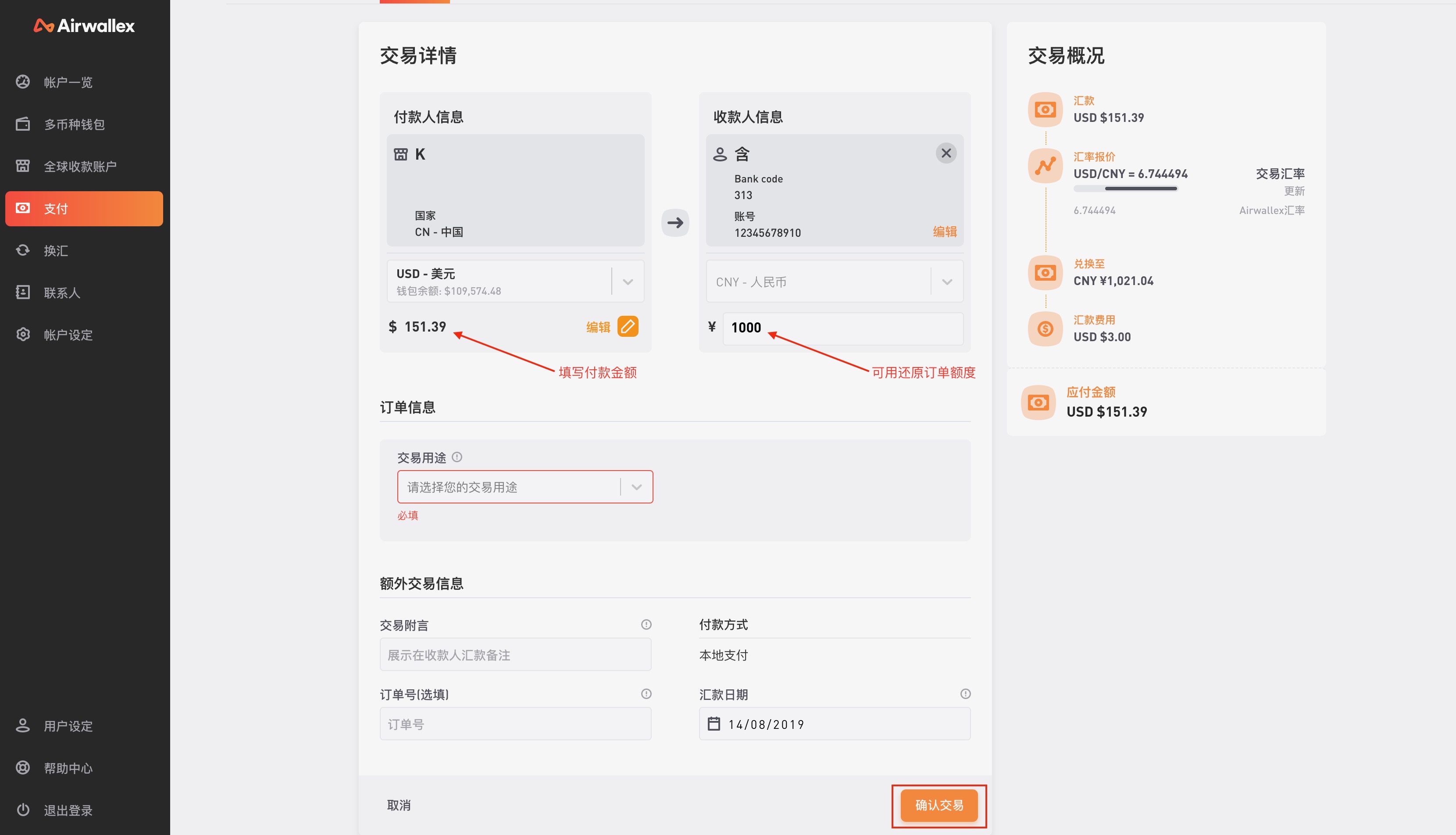Expand the USD - 美元 currency dropdown

coord(628,281)
